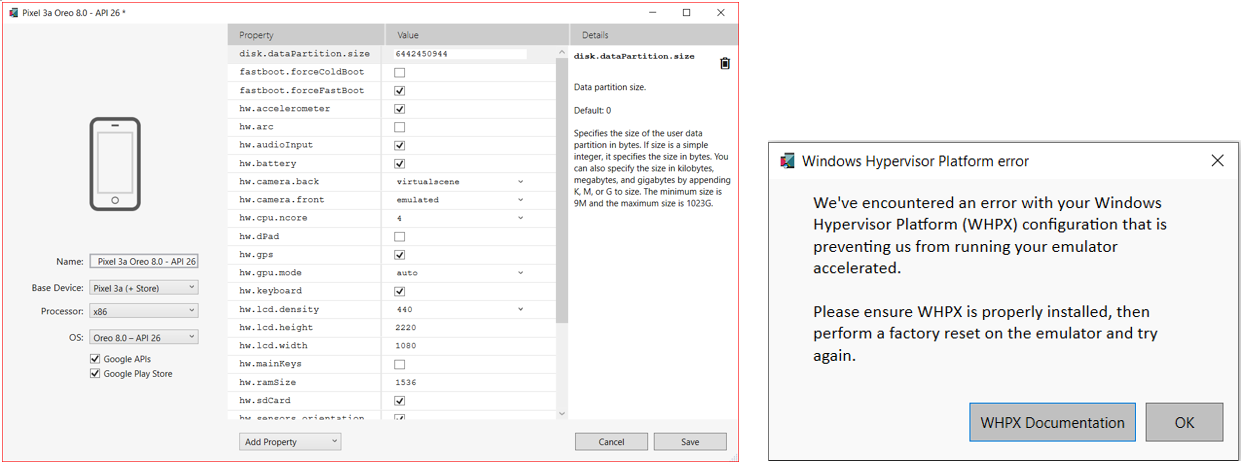Image resolution: width=1243 pixels, height=467 pixels.
Task: Open the Base Device dropdown
Action: 144,288
